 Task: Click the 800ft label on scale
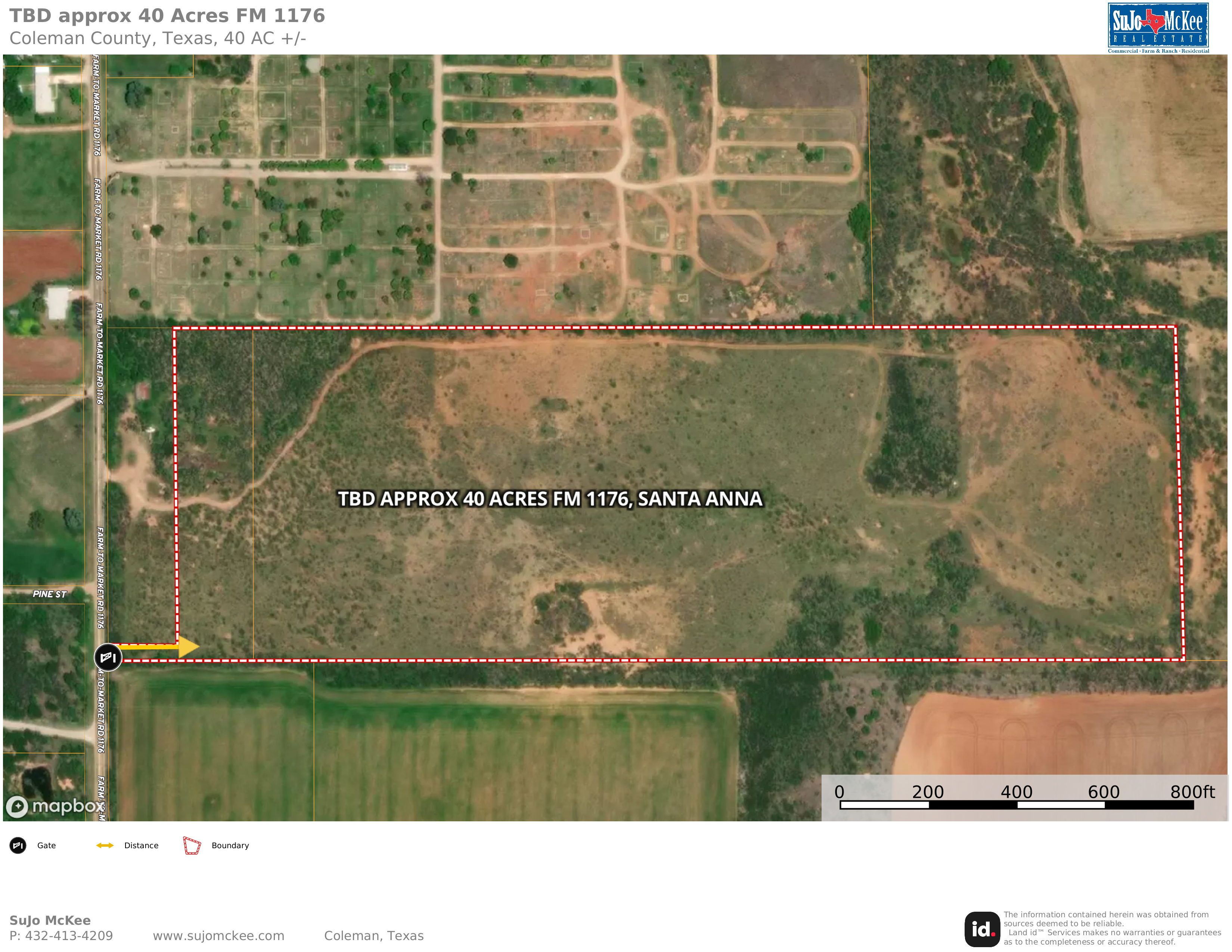pyautogui.click(x=1192, y=792)
